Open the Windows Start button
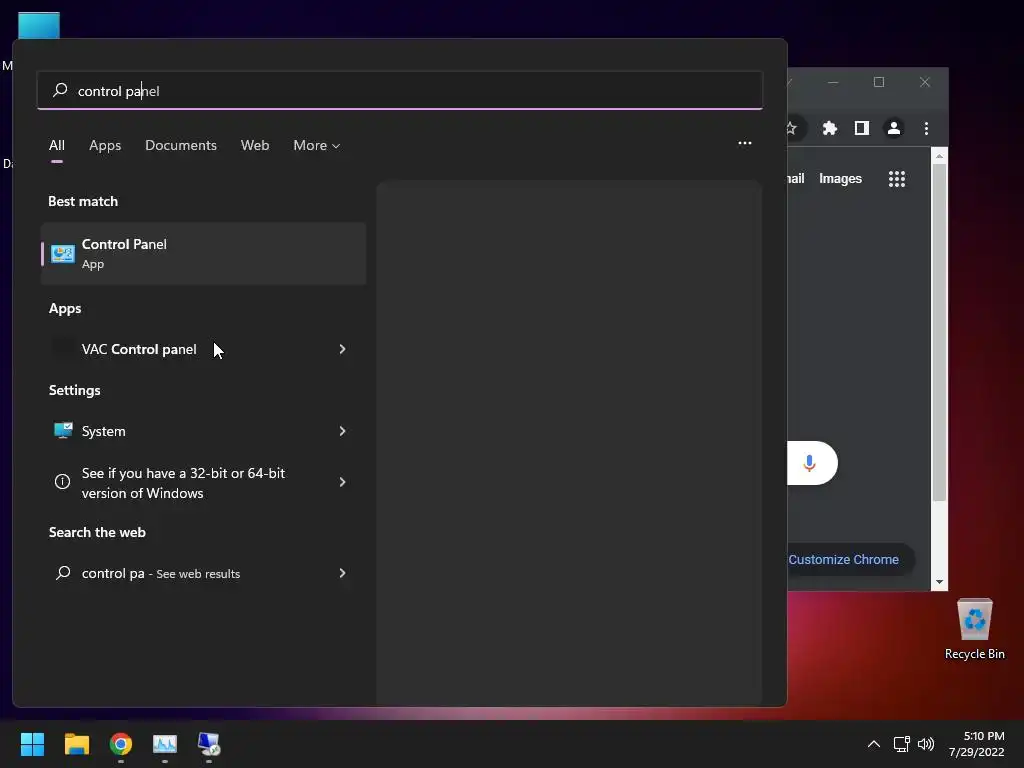1024x768 pixels. [x=32, y=744]
